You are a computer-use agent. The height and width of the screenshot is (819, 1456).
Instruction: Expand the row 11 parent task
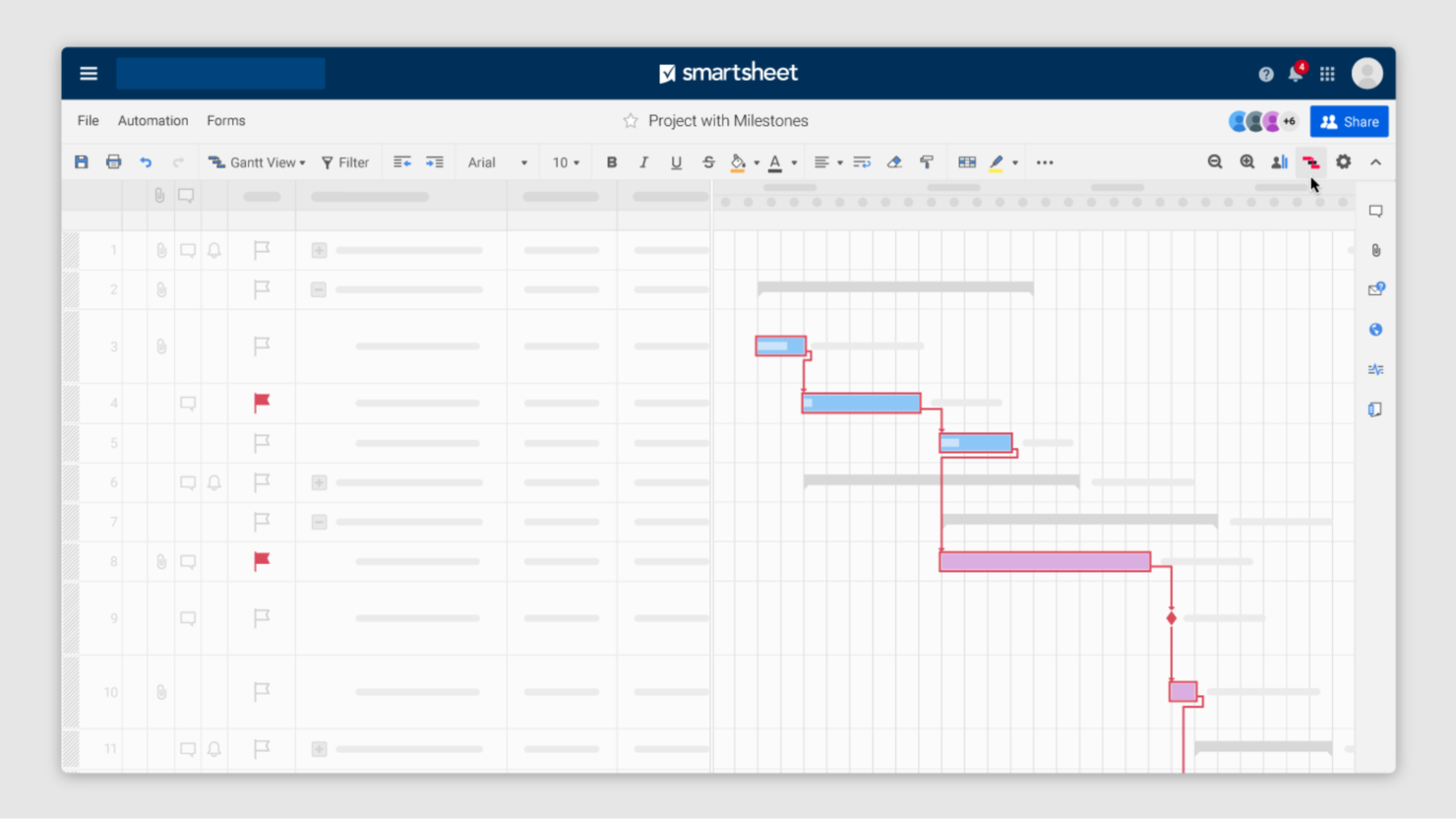click(319, 749)
